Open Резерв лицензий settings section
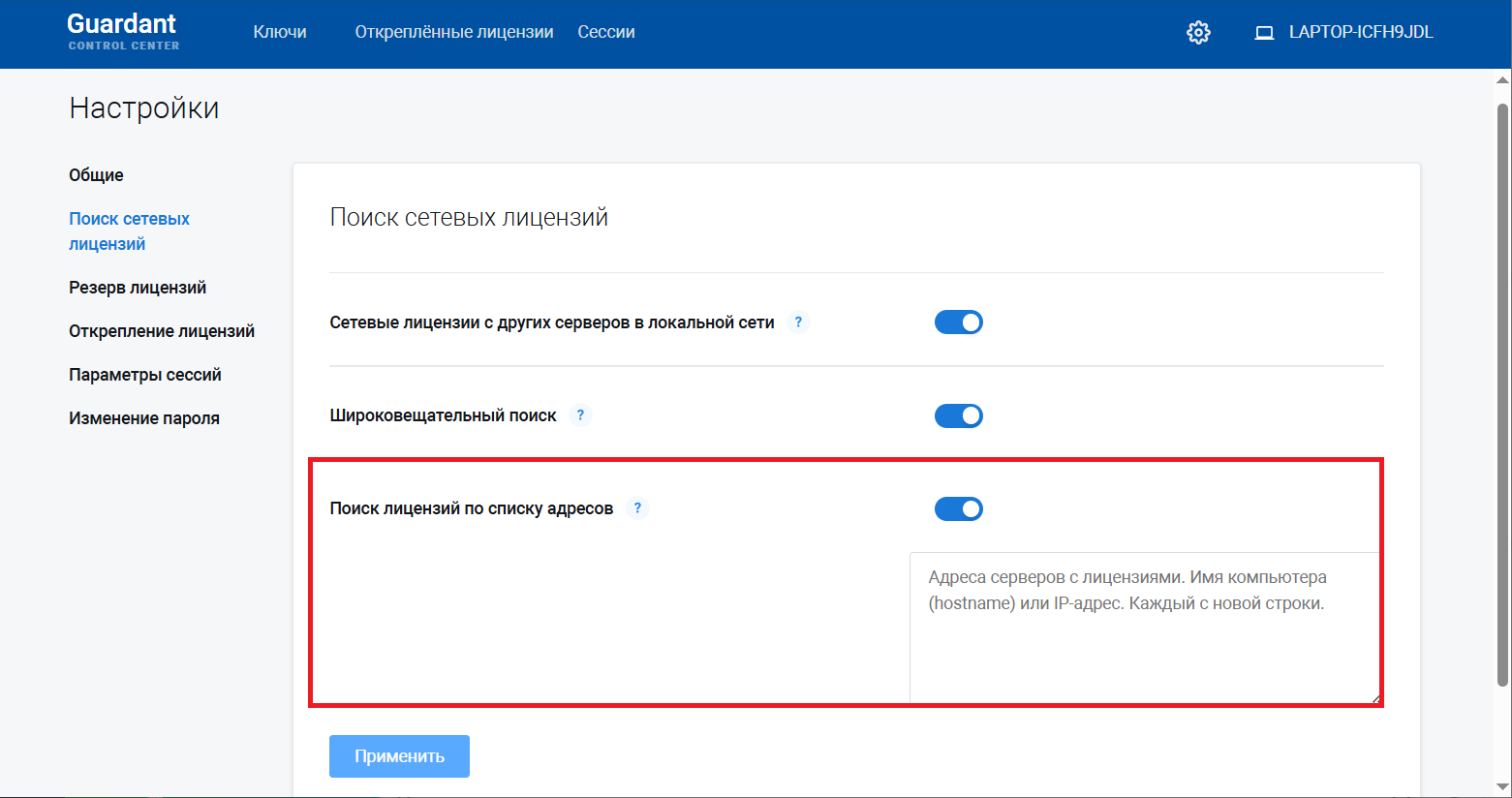Viewport: 1512px width, 798px height. (x=138, y=288)
